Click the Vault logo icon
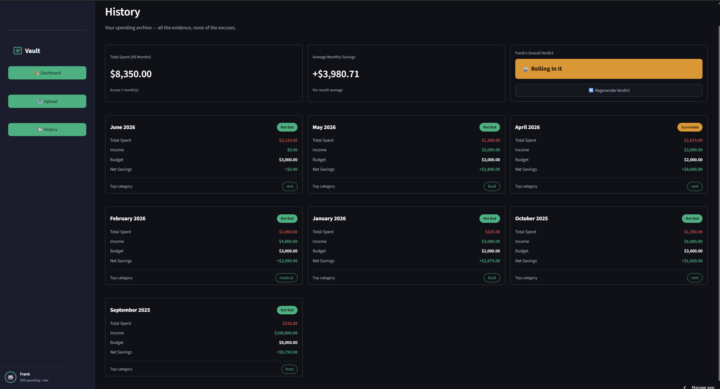 click(17, 51)
